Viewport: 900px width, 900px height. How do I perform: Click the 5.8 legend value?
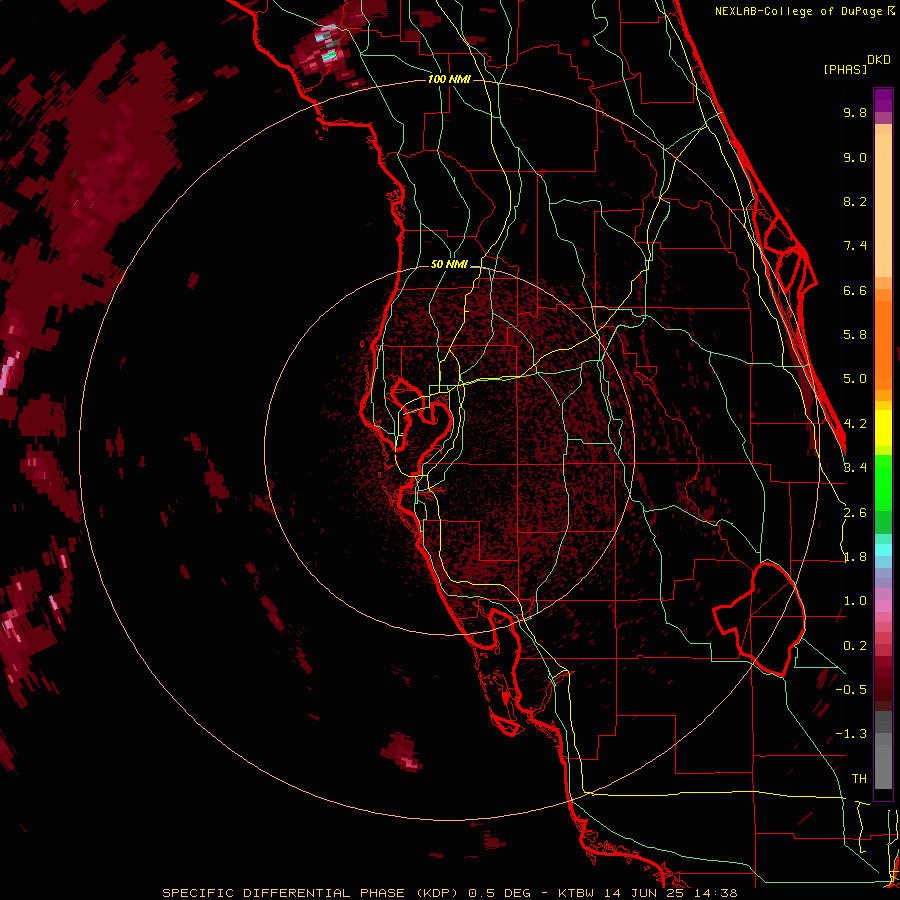tap(855, 335)
